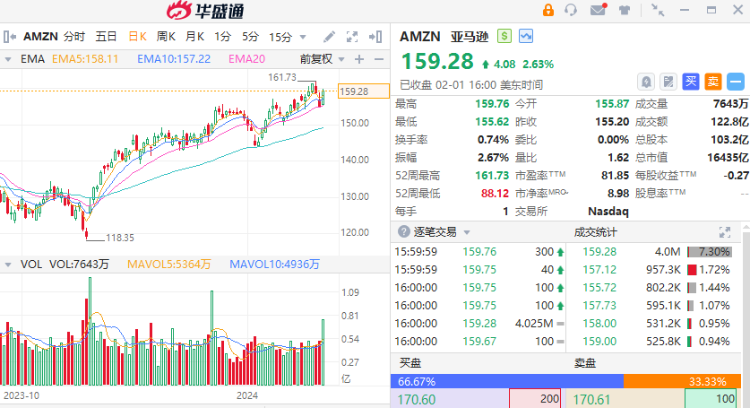Select the 月K chart tab
This screenshot has width=750, height=408.
[195, 36]
